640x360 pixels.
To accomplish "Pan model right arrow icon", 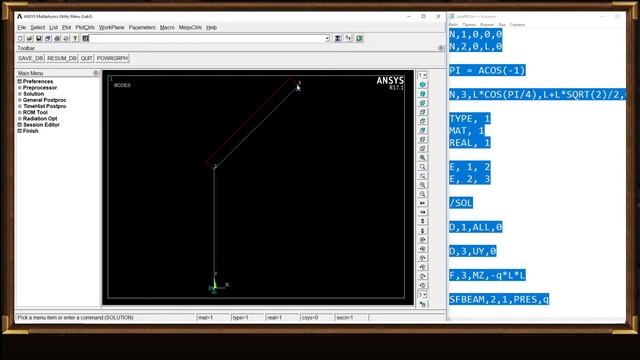I will (422, 212).
